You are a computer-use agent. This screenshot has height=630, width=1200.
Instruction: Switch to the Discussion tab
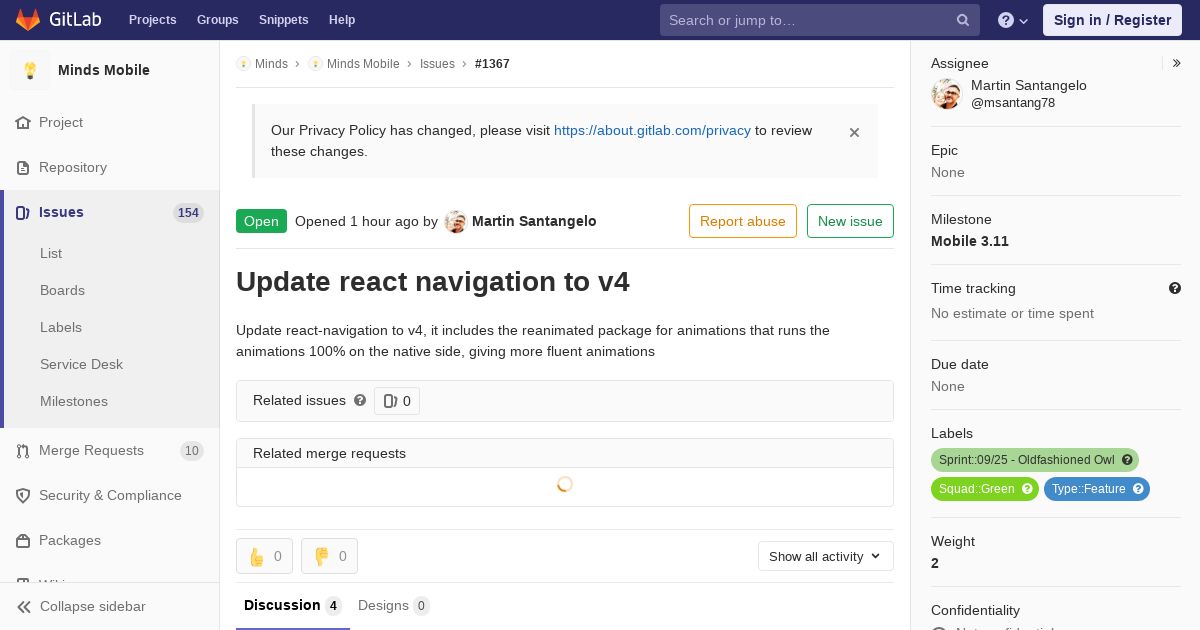pos(293,605)
